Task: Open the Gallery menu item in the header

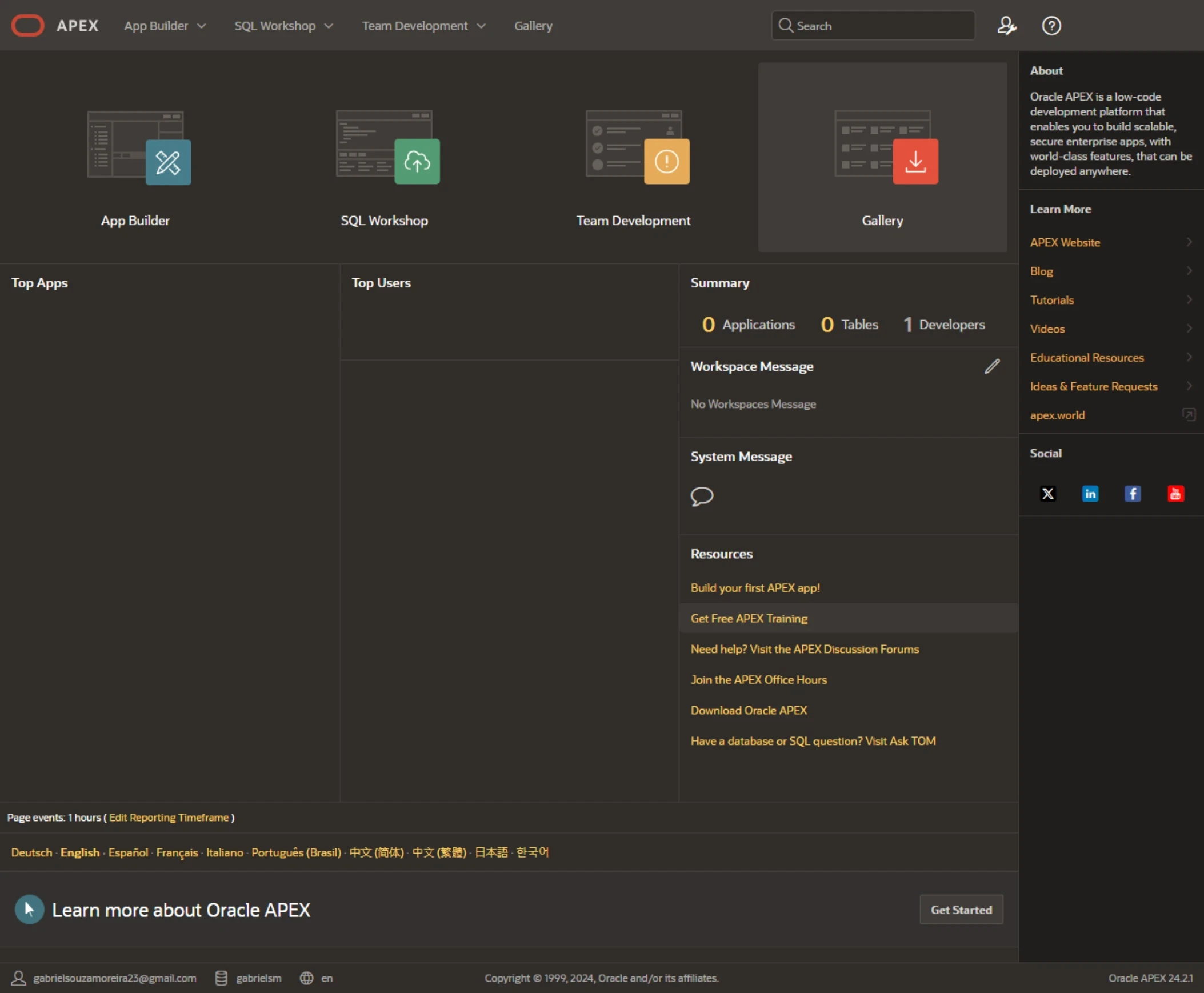Action: (533, 26)
